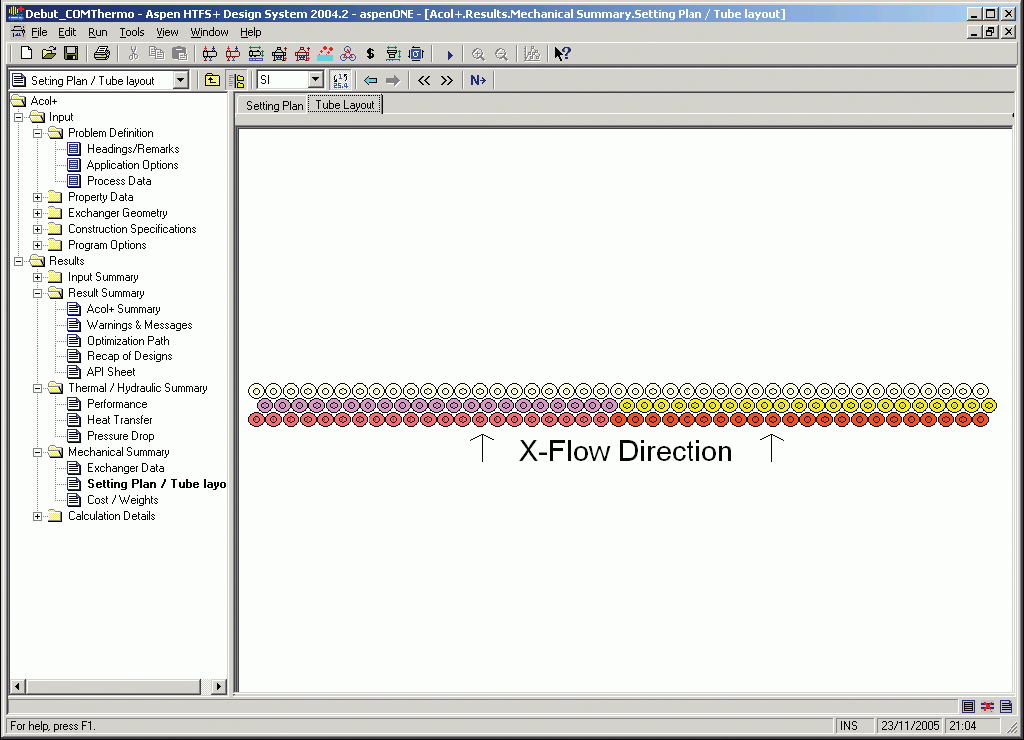Click the Open file folder icon
The image size is (1024, 740).
coord(49,54)
